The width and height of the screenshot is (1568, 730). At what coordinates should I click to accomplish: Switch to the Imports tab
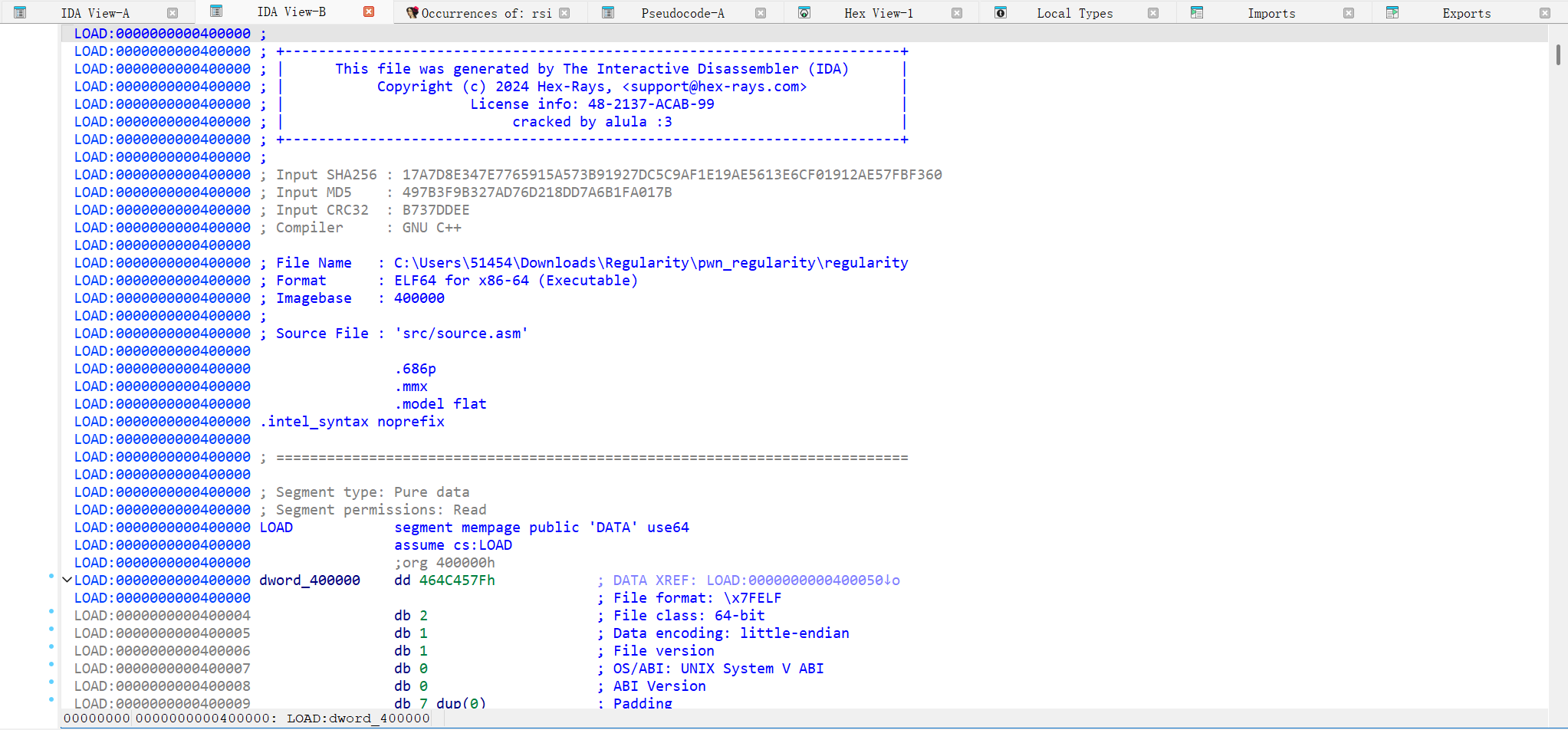[x=1271, y=13]
